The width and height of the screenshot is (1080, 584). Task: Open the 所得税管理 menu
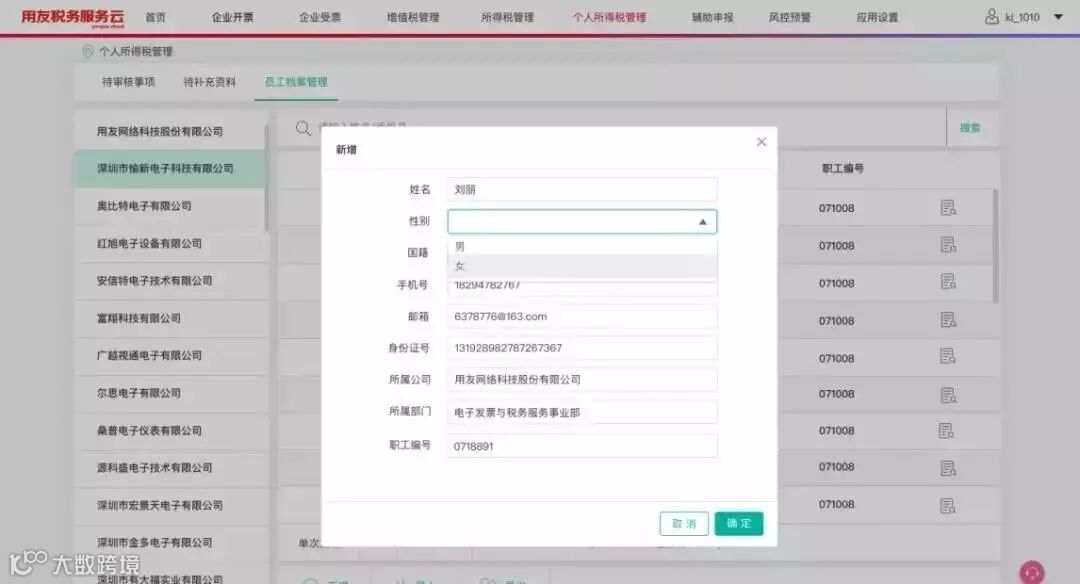pyautogui.click(x=508, y=17)
